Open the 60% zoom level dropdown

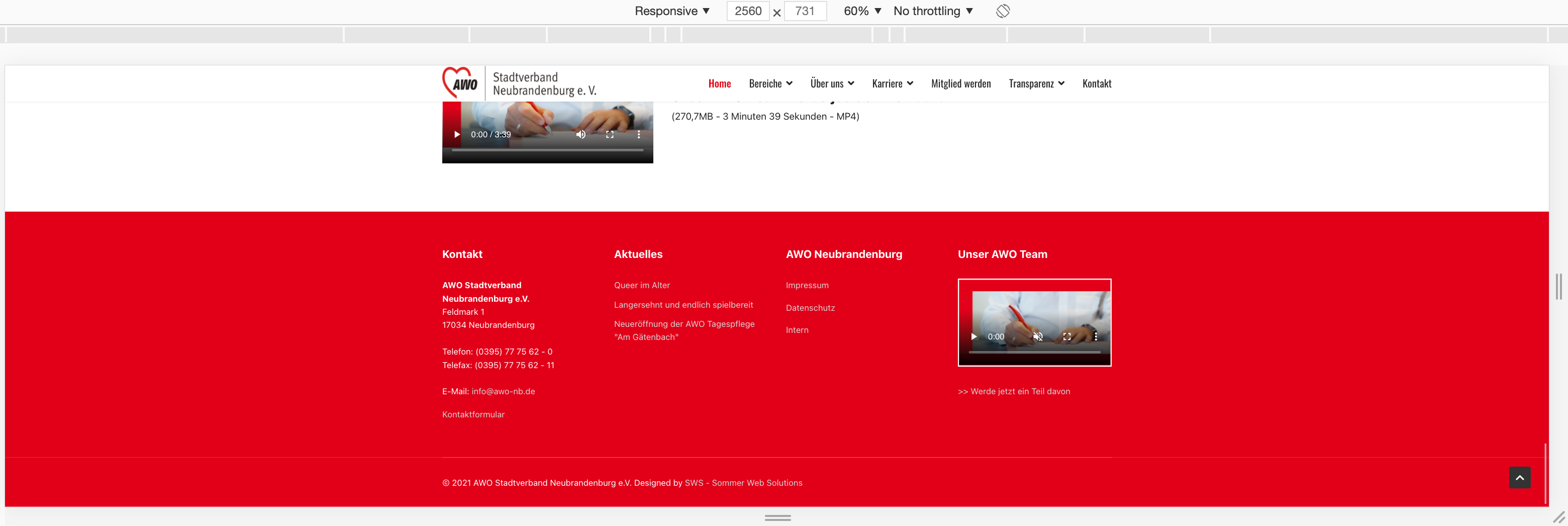pos(862,11)
